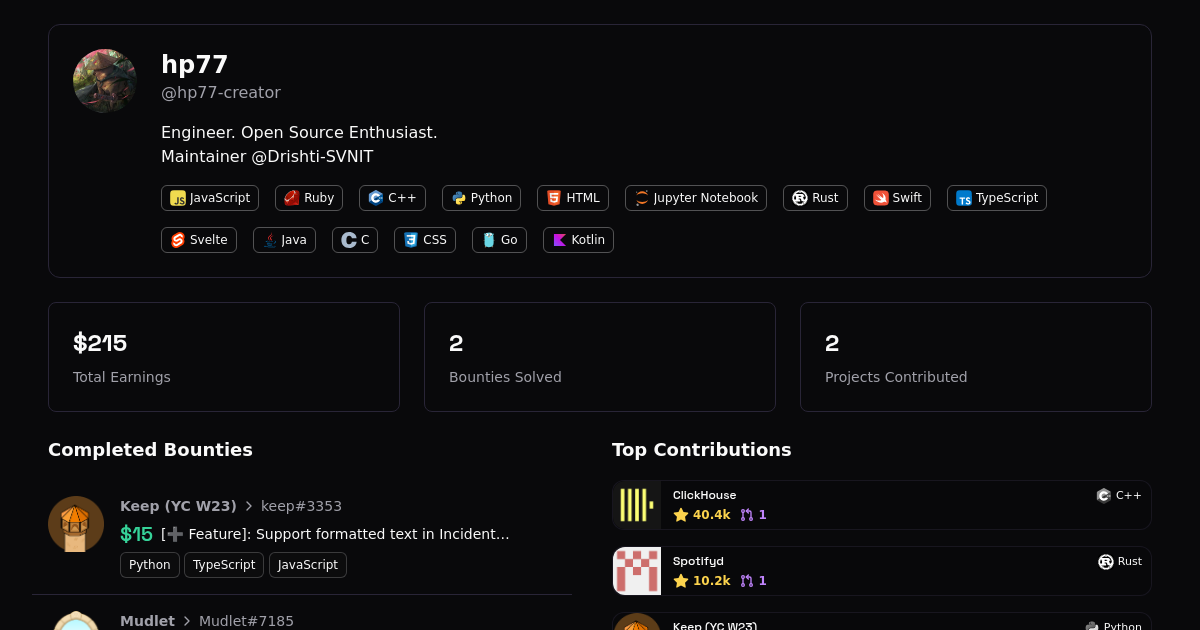Select the Go language badge
The height and width of the screenshot is (630, 1200).
click(499, 240)
